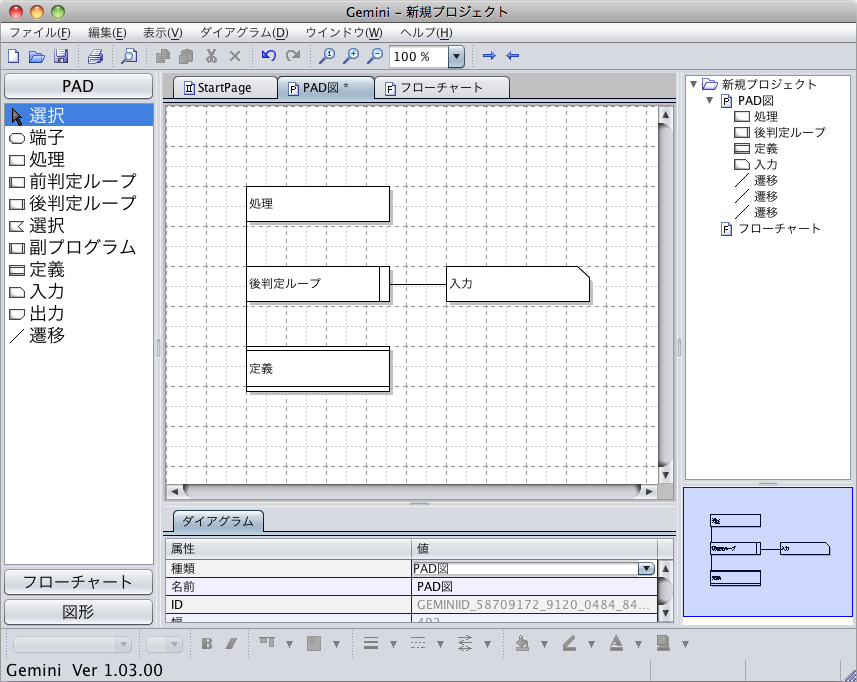Viewport: 857px width, 682px height.
Task: Select the 定義 tool in palette
Action: (79, 269)
